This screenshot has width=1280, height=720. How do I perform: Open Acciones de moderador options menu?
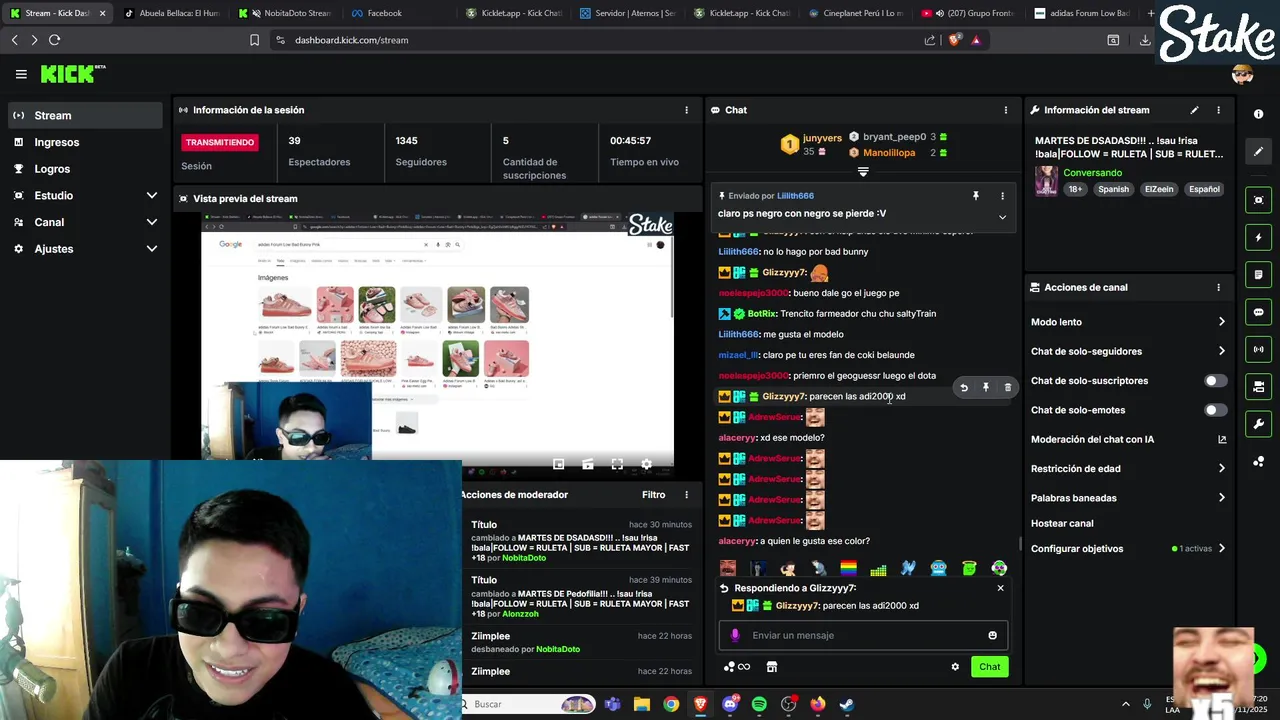click(x=686, y=495)
